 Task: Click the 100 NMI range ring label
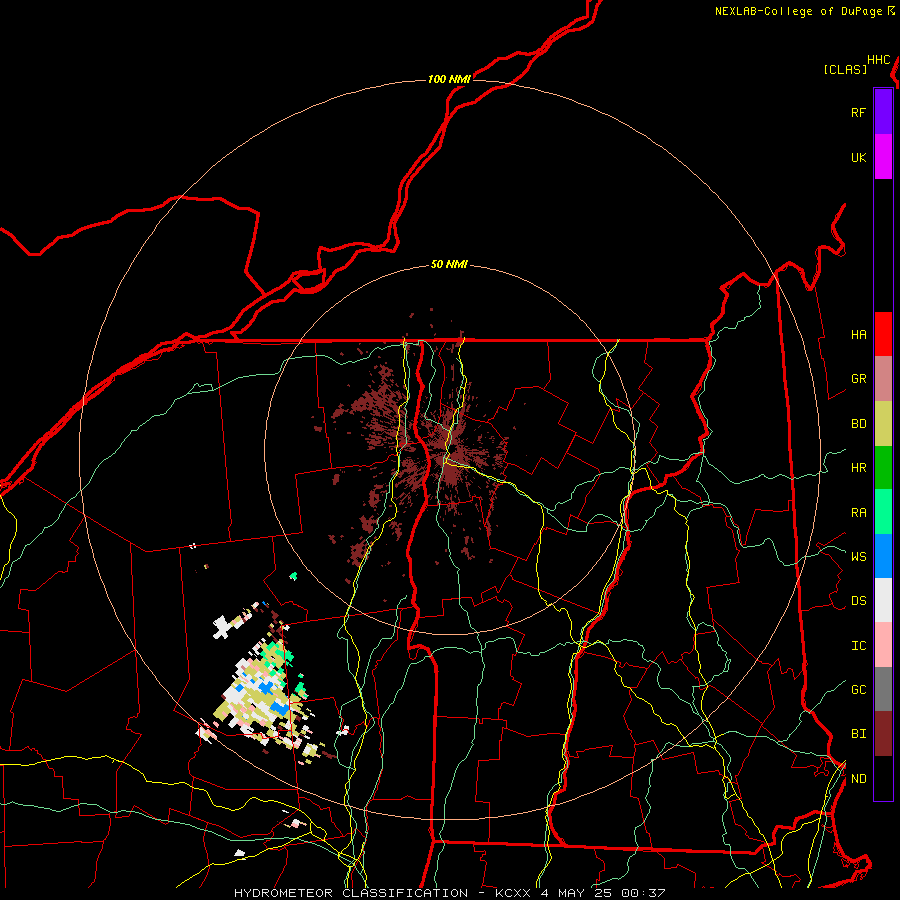click(449, 79)
